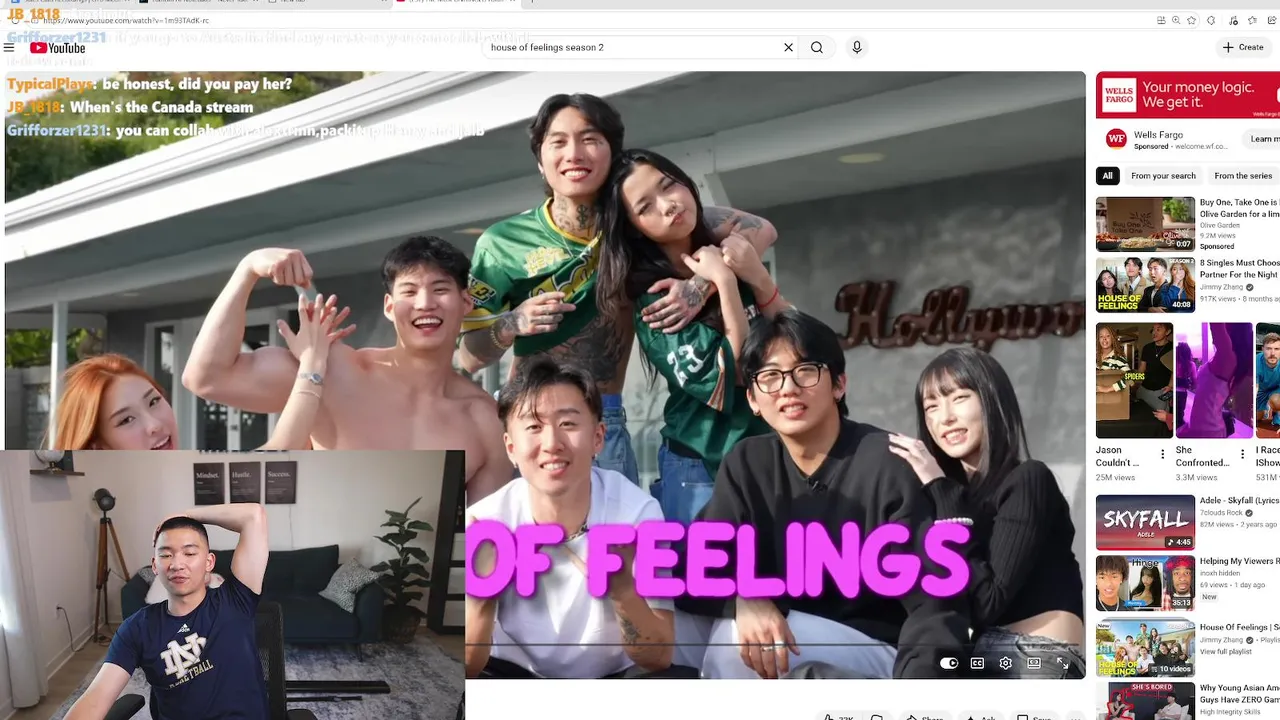Click the 'I Race IShow...' Shorts thumbnail

[1268, 380]
